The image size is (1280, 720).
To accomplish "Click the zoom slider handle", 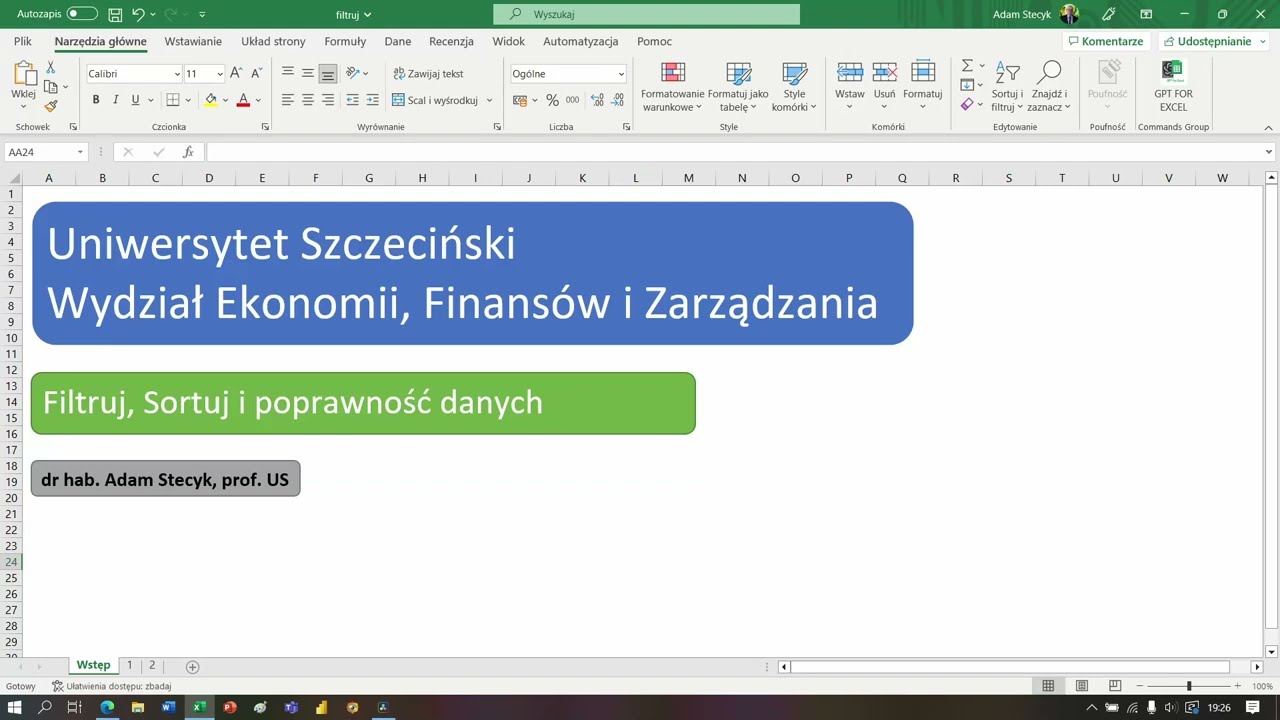I will (1189, 686).
